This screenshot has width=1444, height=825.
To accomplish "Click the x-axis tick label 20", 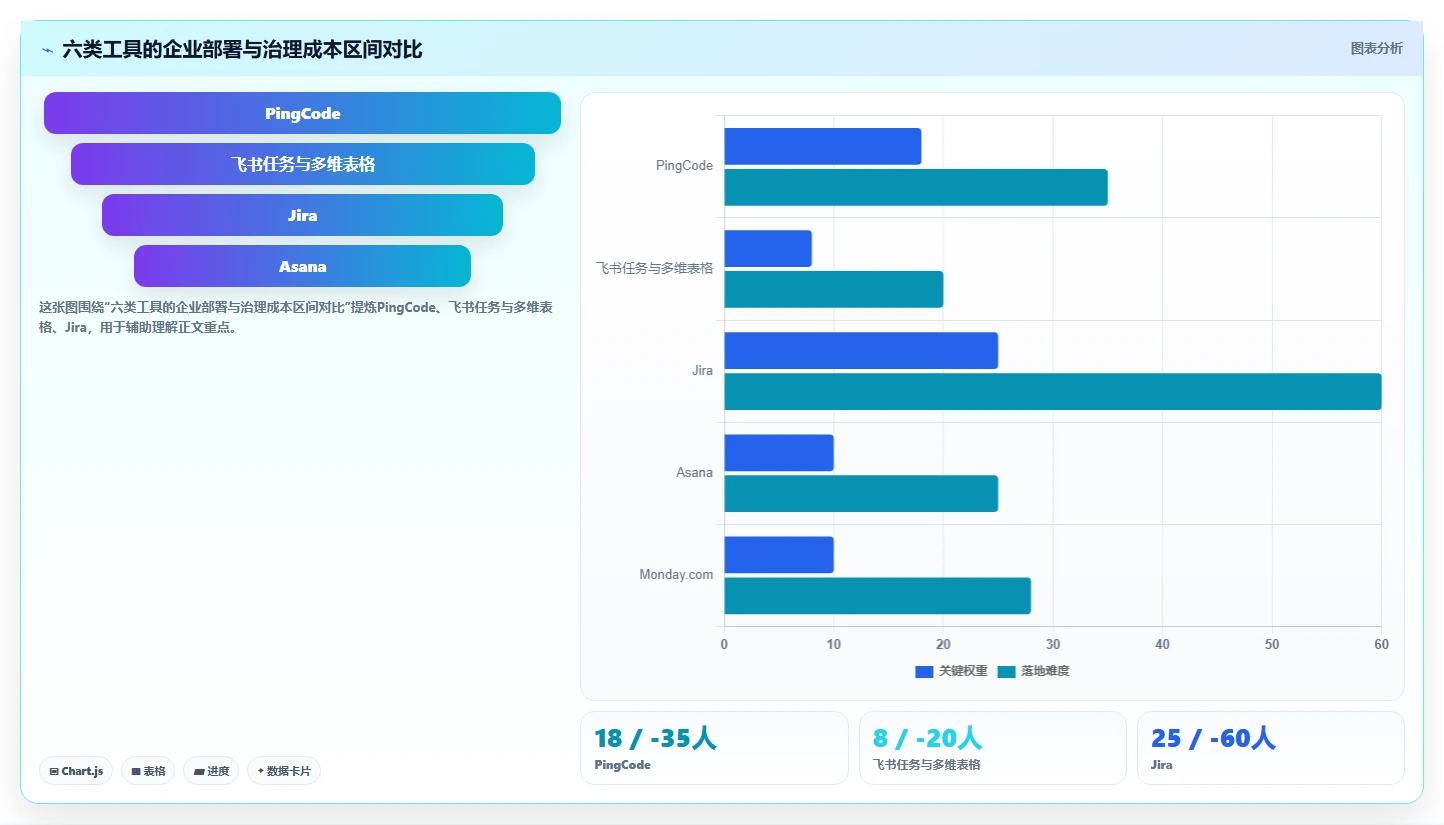I will click(x=943, y=644).
